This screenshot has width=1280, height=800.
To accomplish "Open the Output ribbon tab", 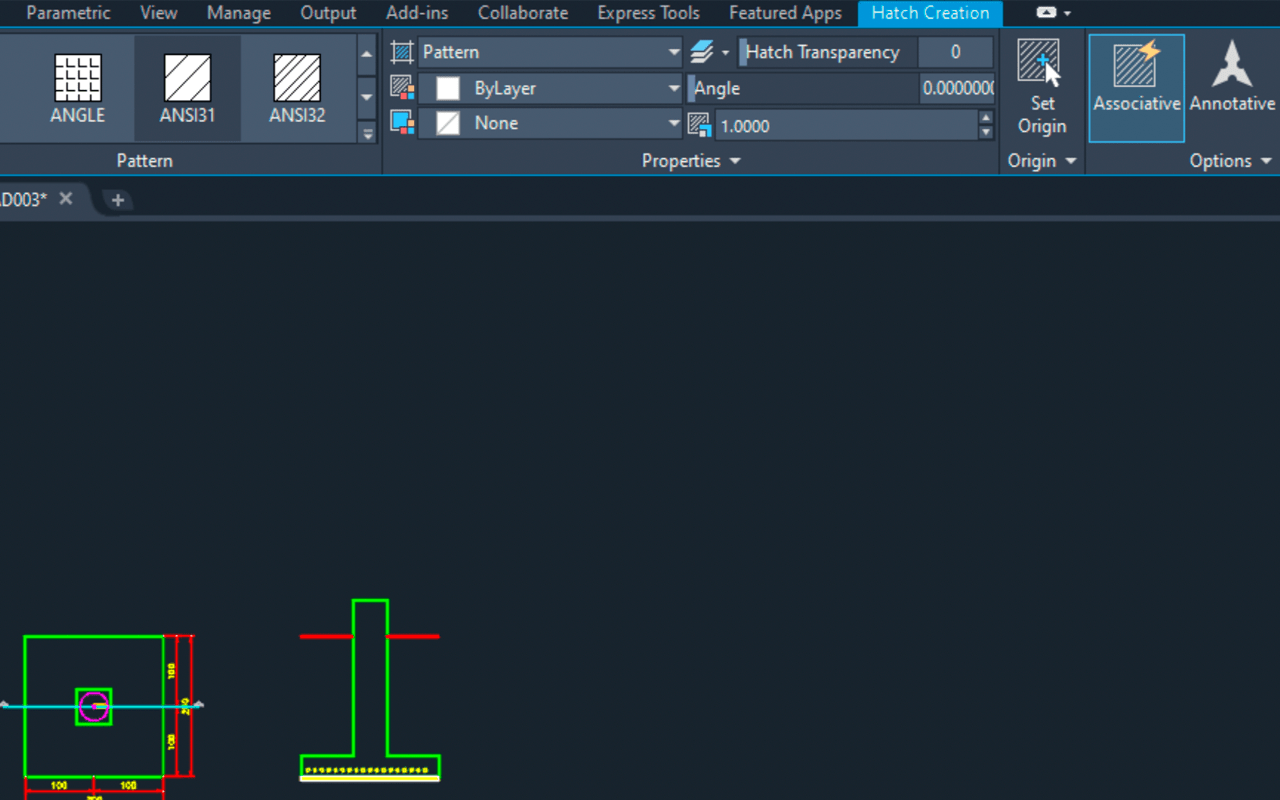I will pyautogui.click(x=329, y=13).
